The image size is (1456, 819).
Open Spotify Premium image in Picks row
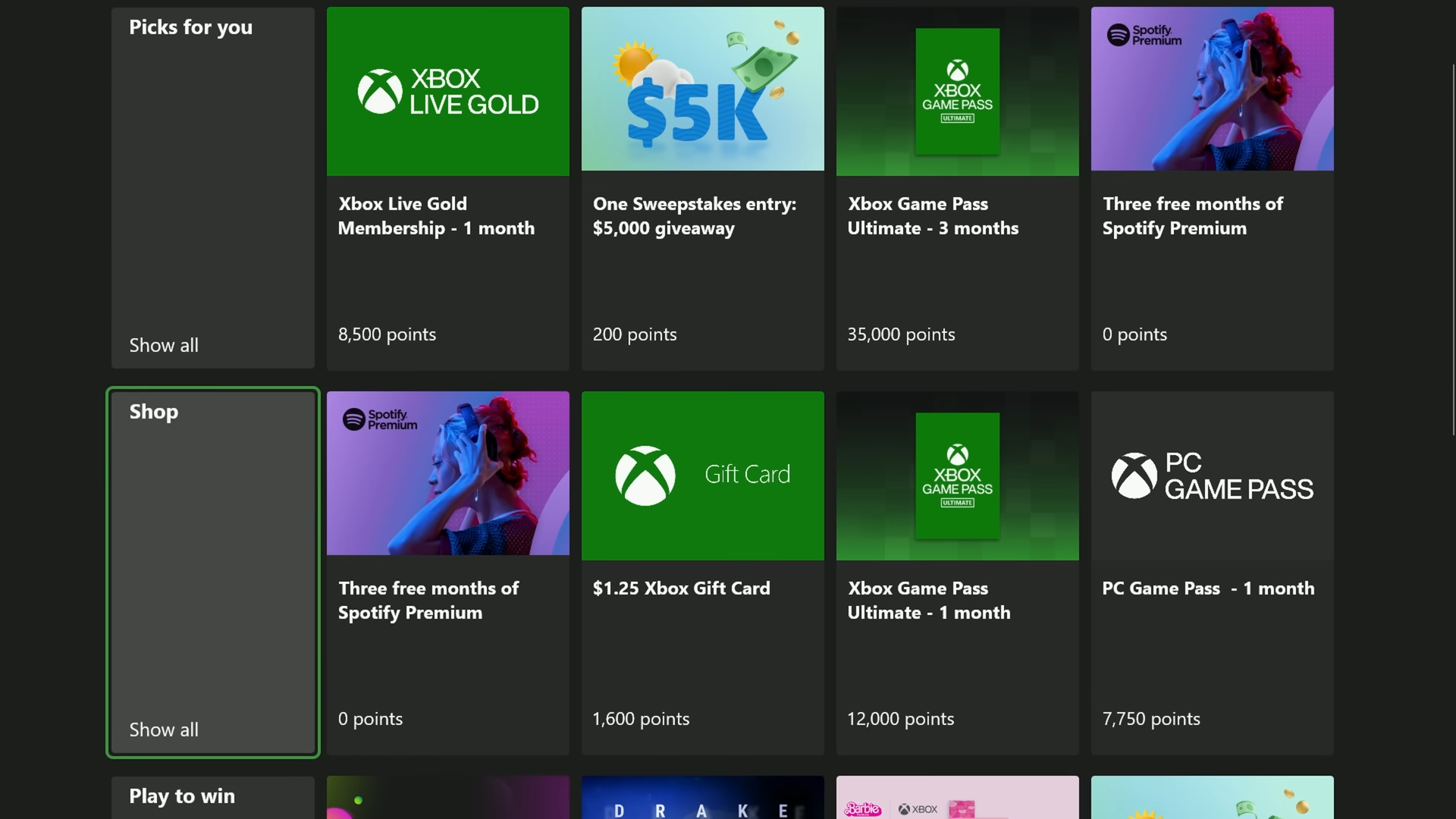coord(1212,89)
